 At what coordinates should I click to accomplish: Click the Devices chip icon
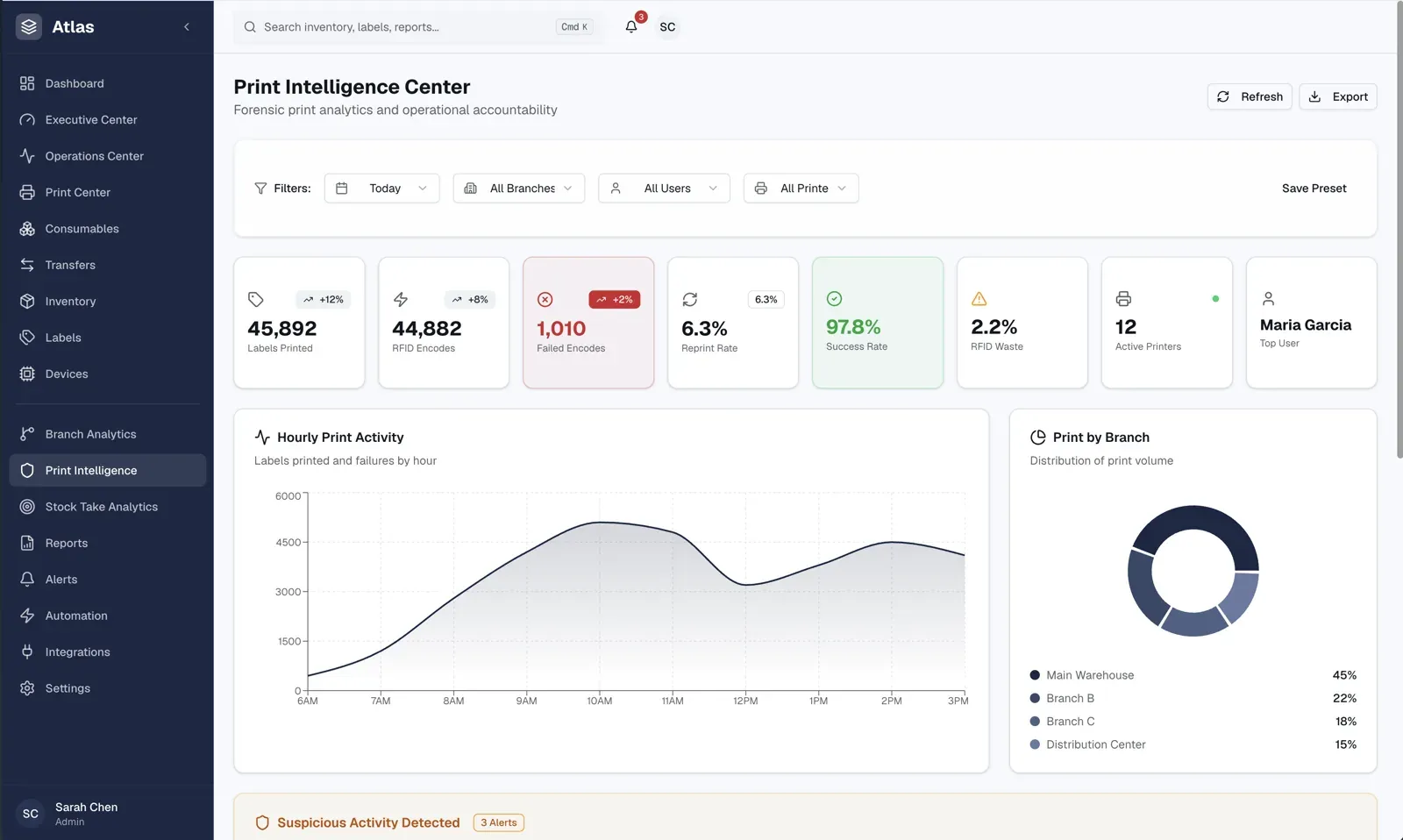point(27,374)
